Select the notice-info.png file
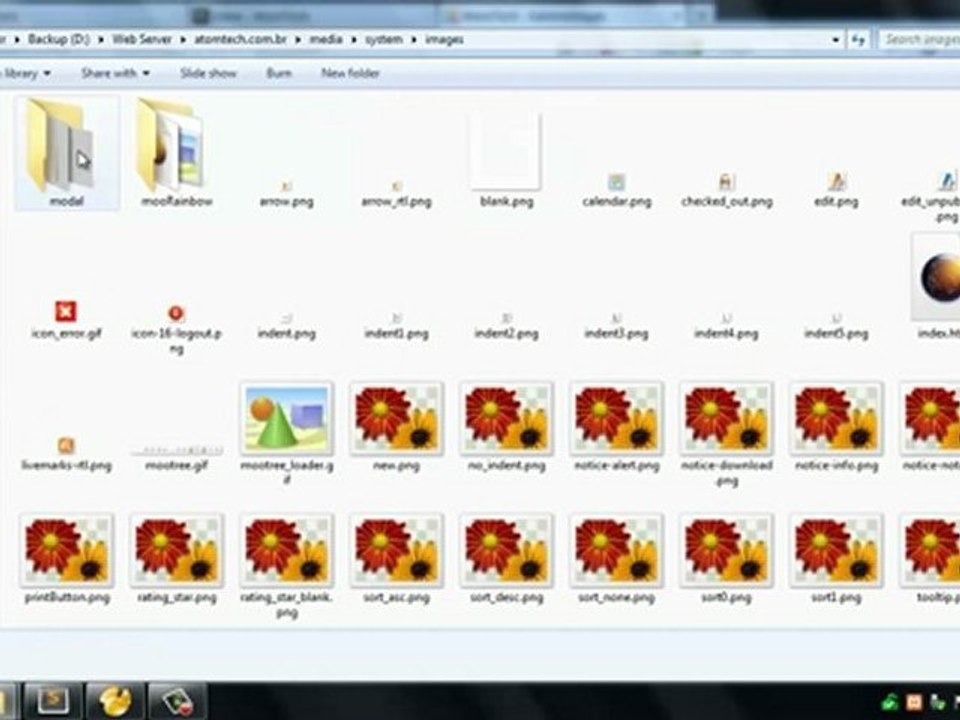The width and height of the screenshot is (960, 720). point(836,427)
